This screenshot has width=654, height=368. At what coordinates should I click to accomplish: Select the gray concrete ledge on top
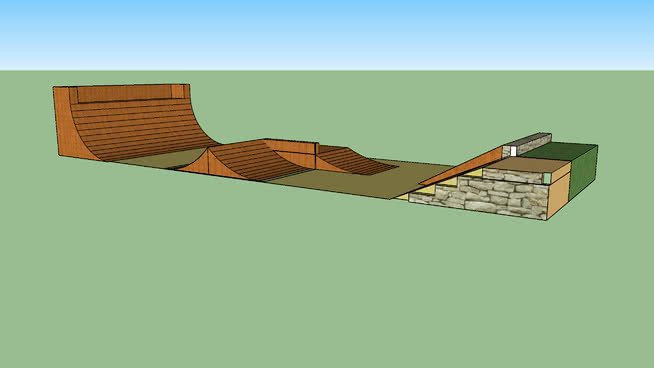point(528,144)
